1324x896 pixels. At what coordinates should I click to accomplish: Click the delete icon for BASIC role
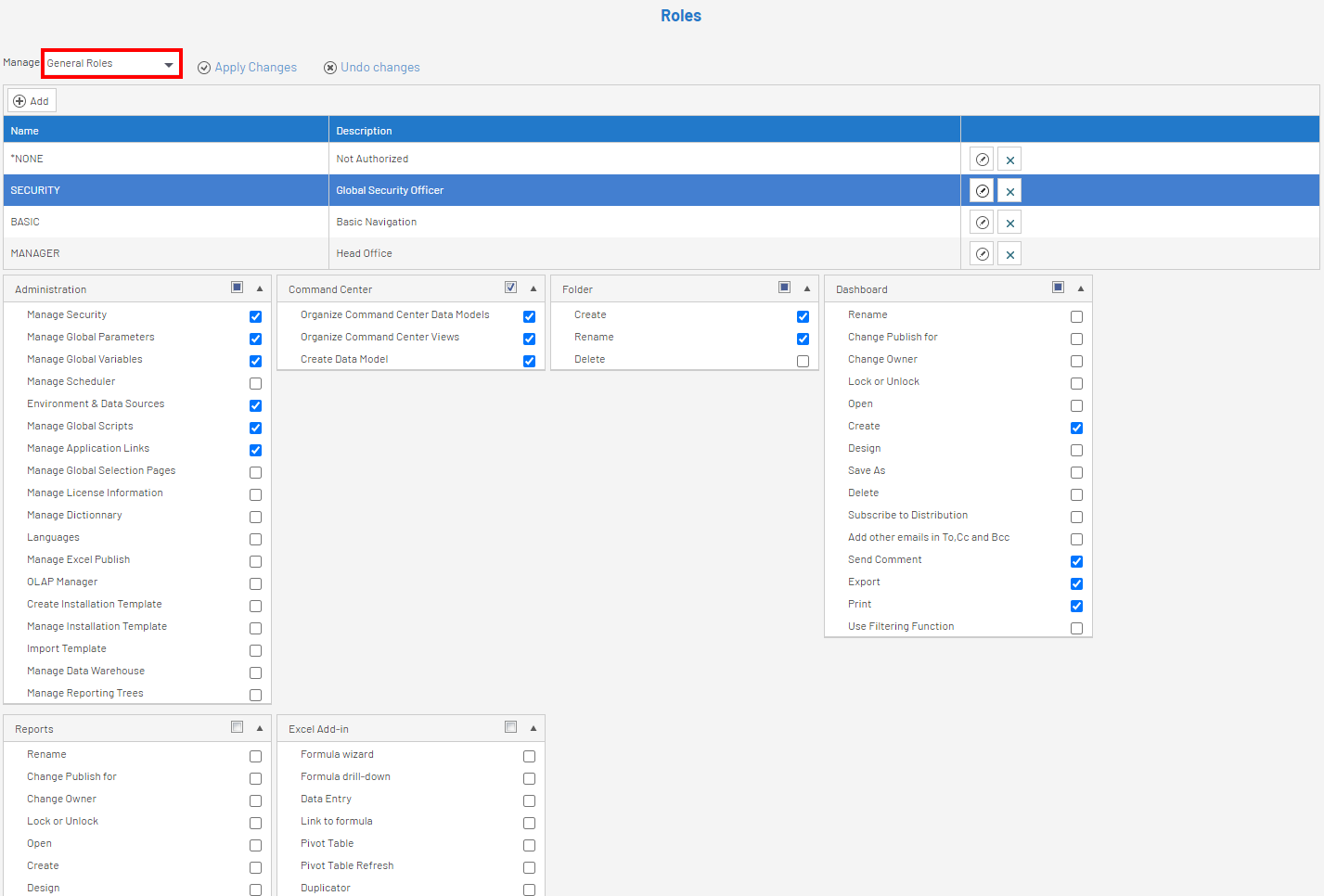(x=1009, y=223)
